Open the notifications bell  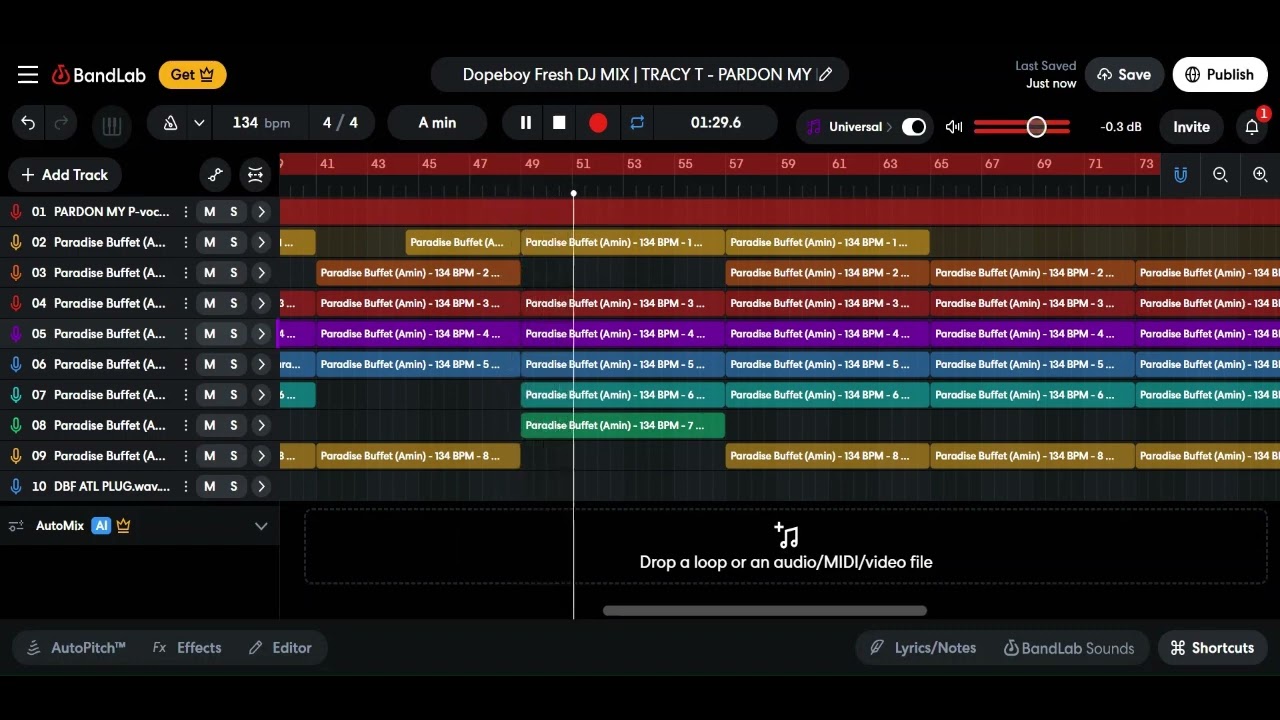[x=1252, y=127]
